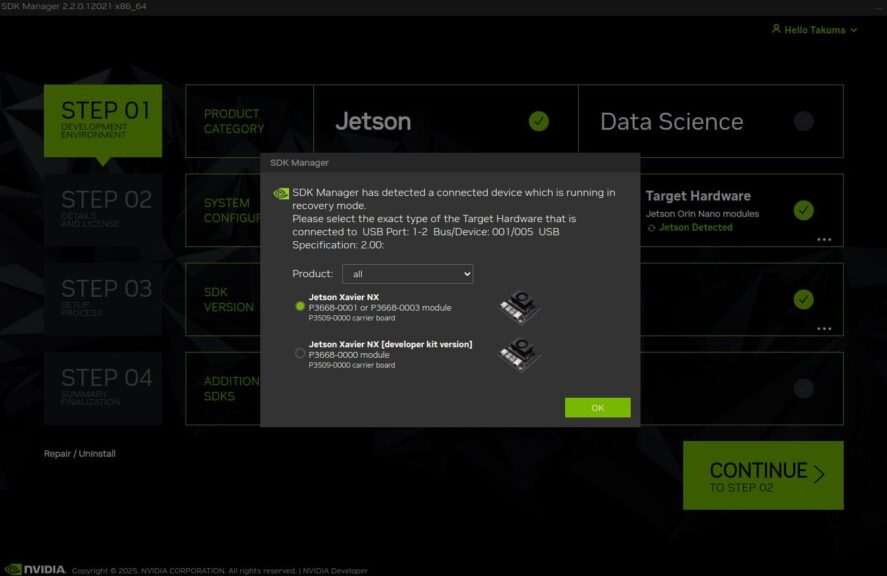
Task: Select Jetson Xavier NX P3668-0001 radio button
Action: pos(300,306)
